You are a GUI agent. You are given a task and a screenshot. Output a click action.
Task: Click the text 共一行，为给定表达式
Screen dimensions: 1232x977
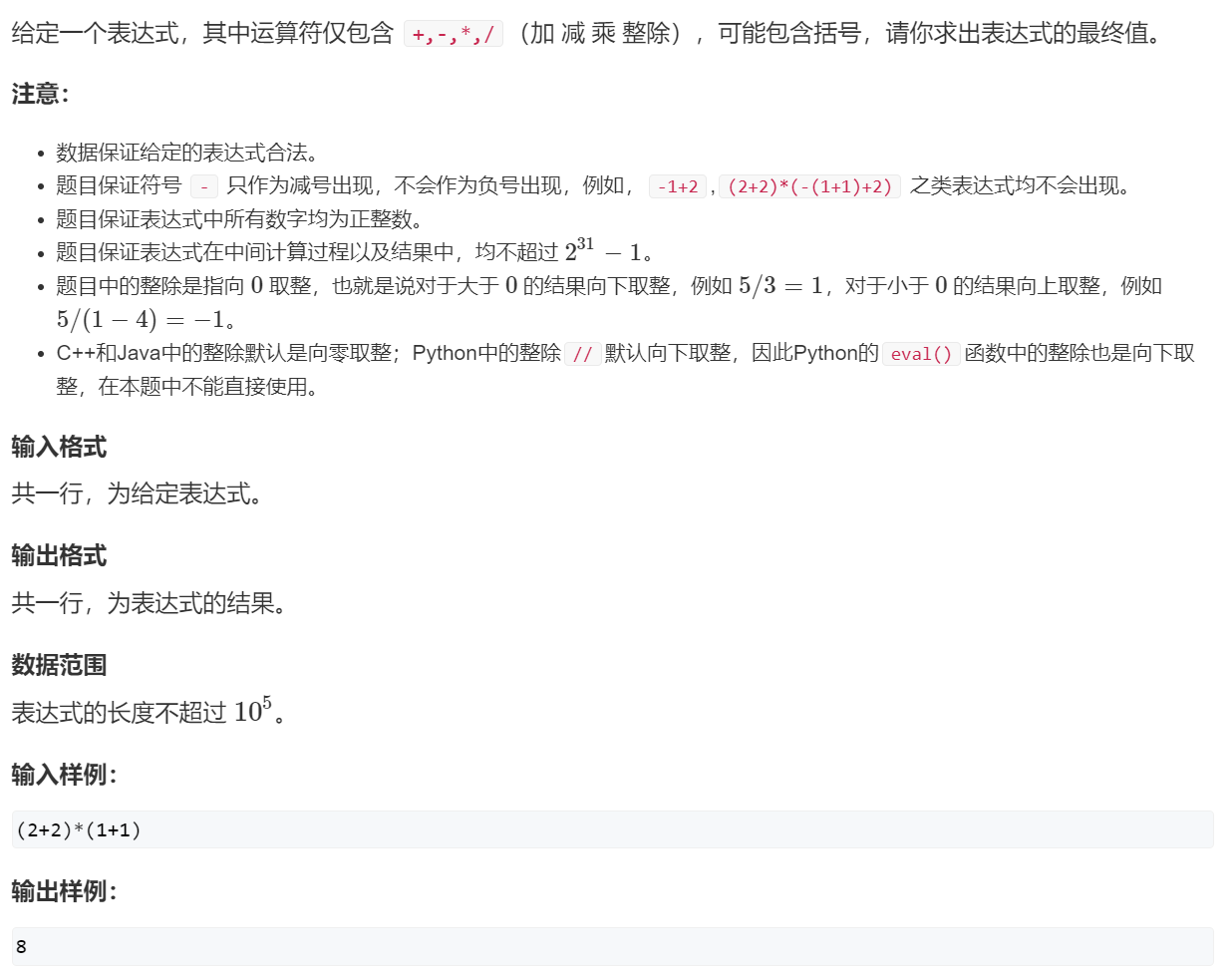tap(137, 493)
